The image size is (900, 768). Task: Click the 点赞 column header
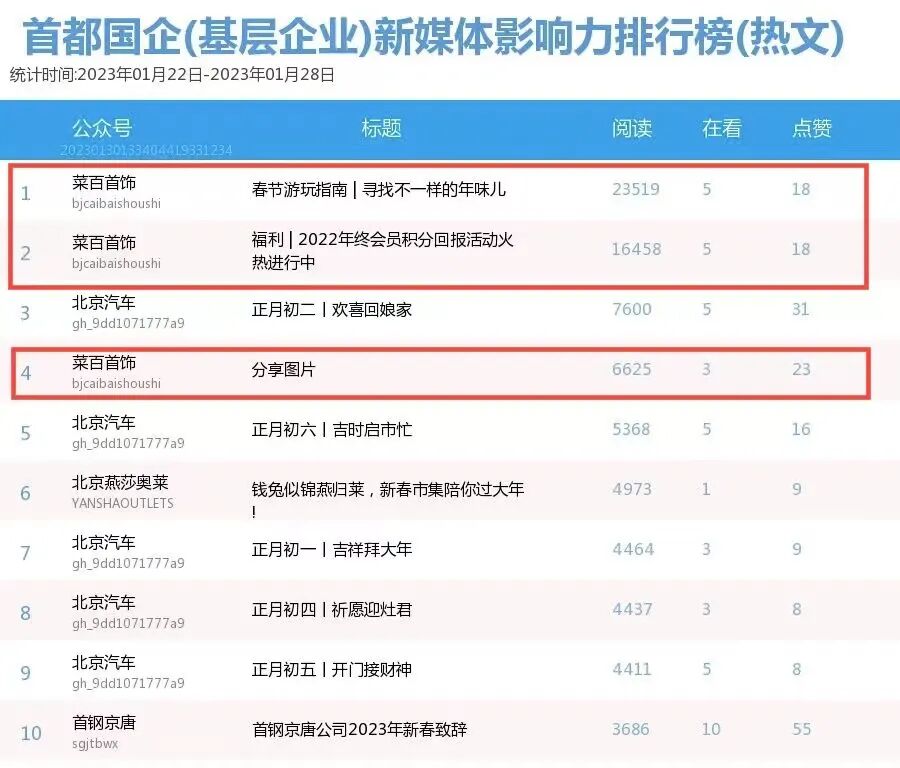point(812,127)
